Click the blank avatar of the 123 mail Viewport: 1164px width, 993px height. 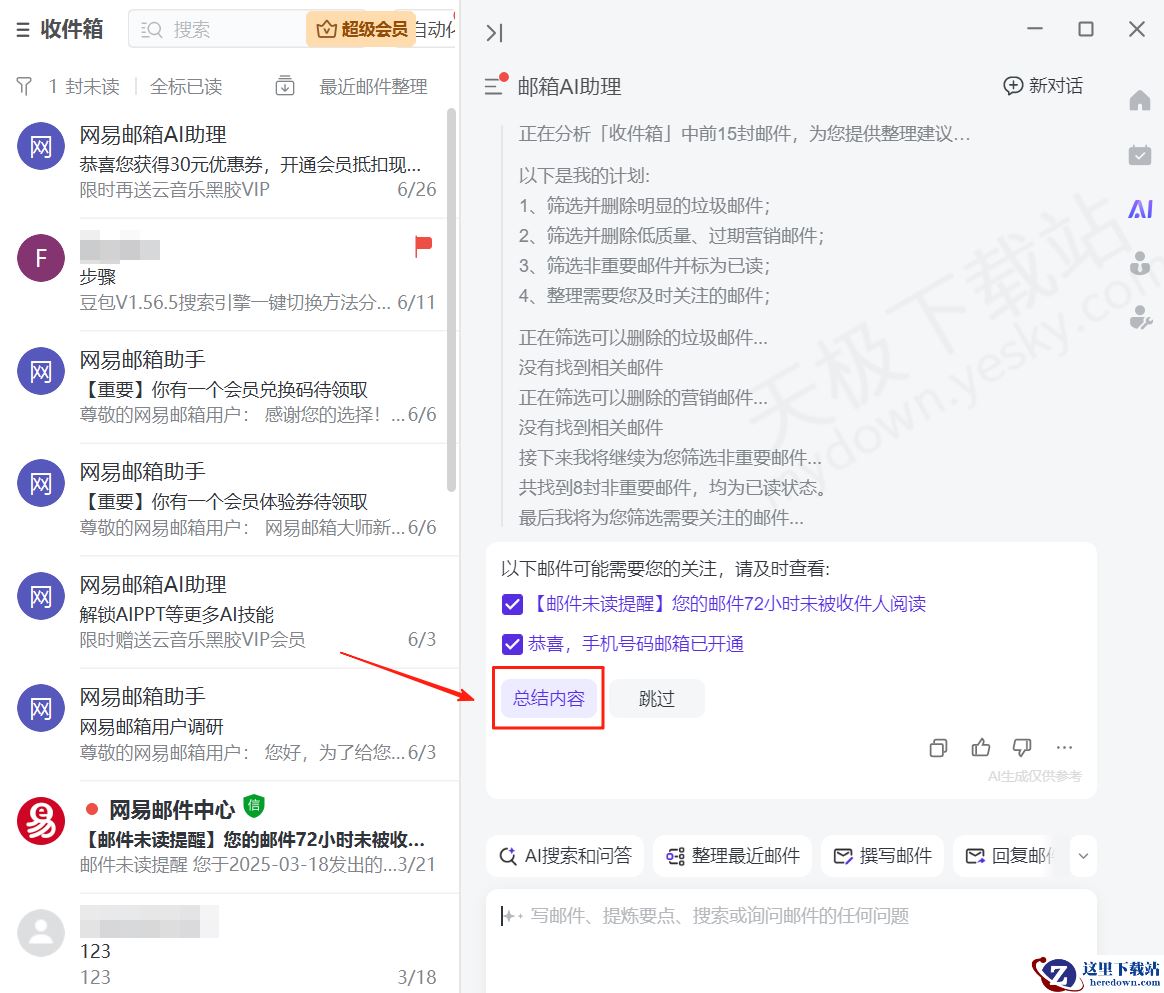(x=41, y=933)
